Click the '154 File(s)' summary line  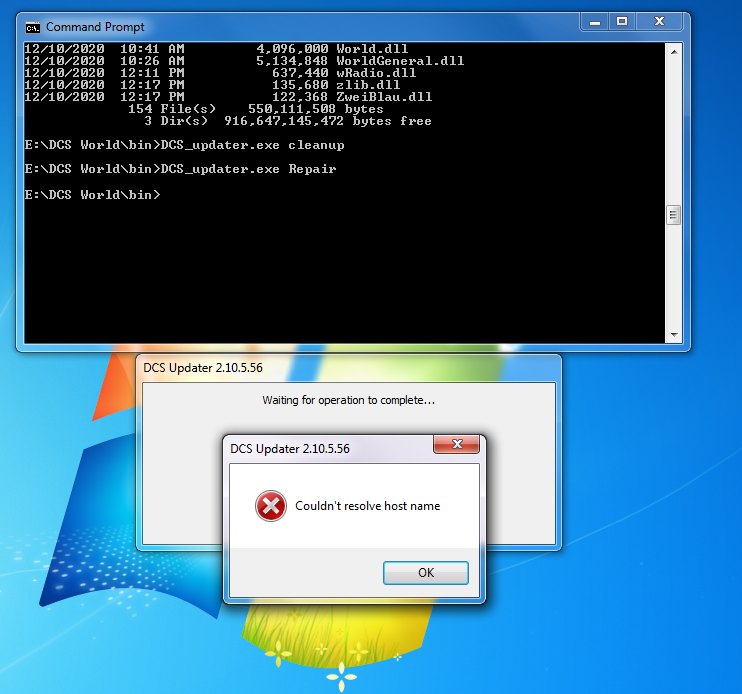pyautogui.click(x=256, y=109)
